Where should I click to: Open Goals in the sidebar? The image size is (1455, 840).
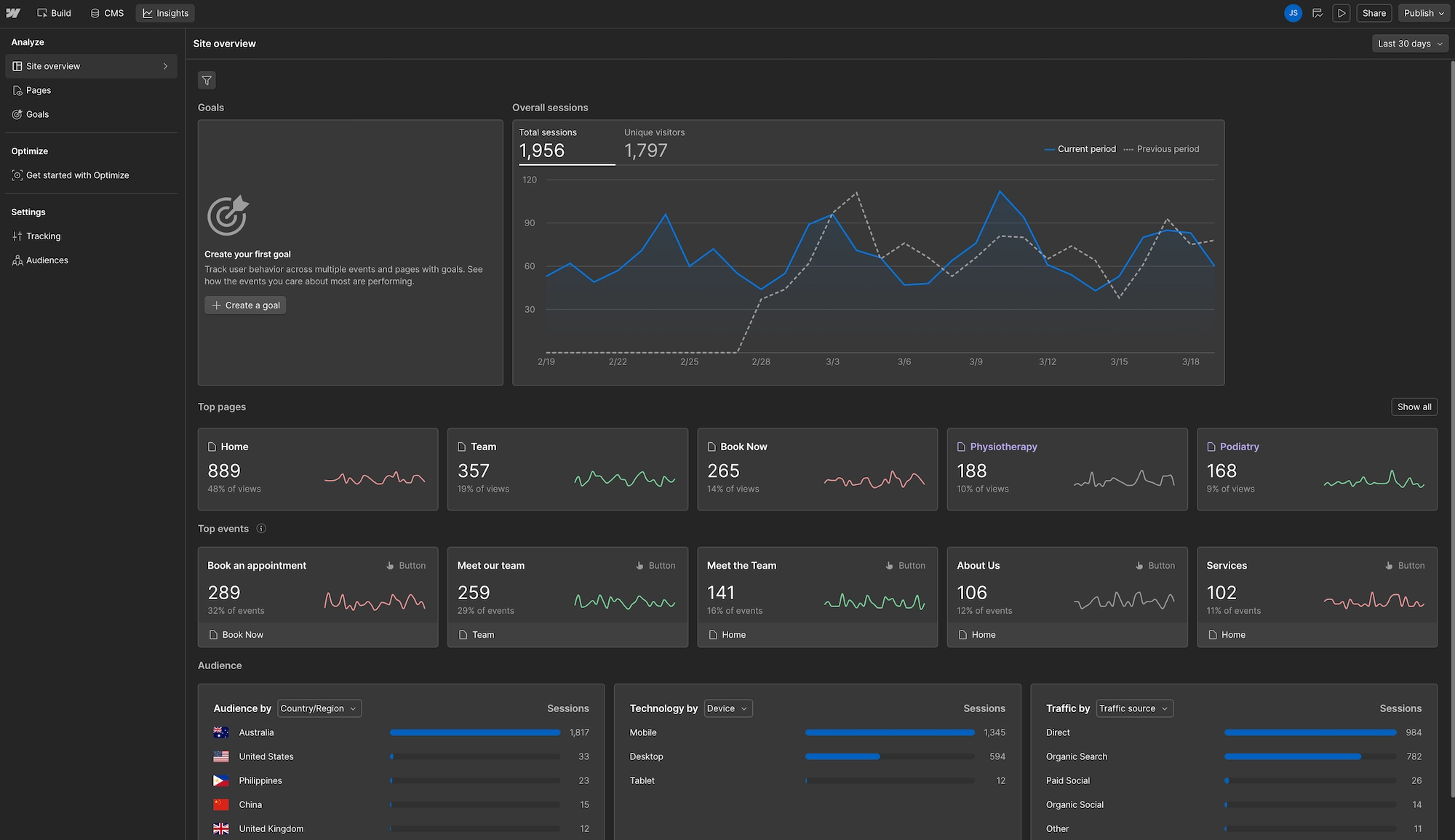click(x=37, y=114)
